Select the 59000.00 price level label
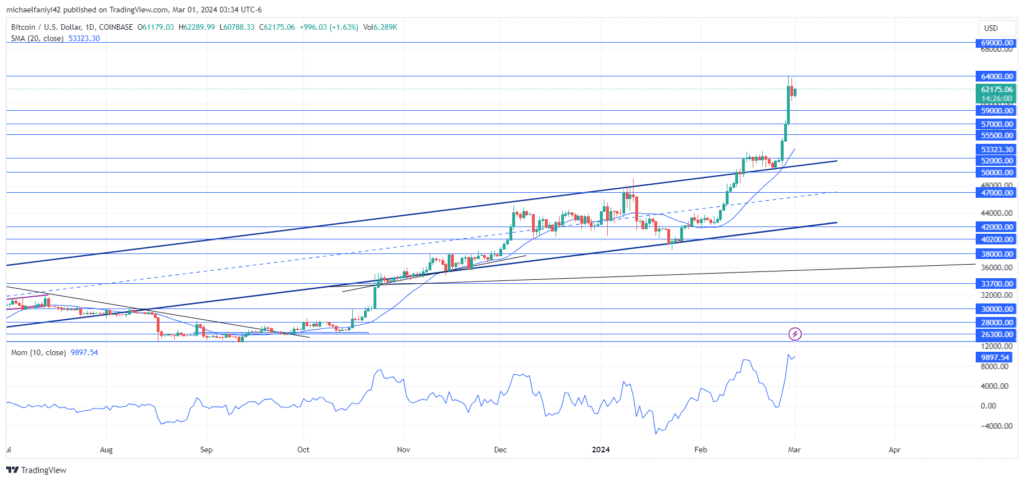Viewport: 1024px width, 481px height. (x=997, y=111)
